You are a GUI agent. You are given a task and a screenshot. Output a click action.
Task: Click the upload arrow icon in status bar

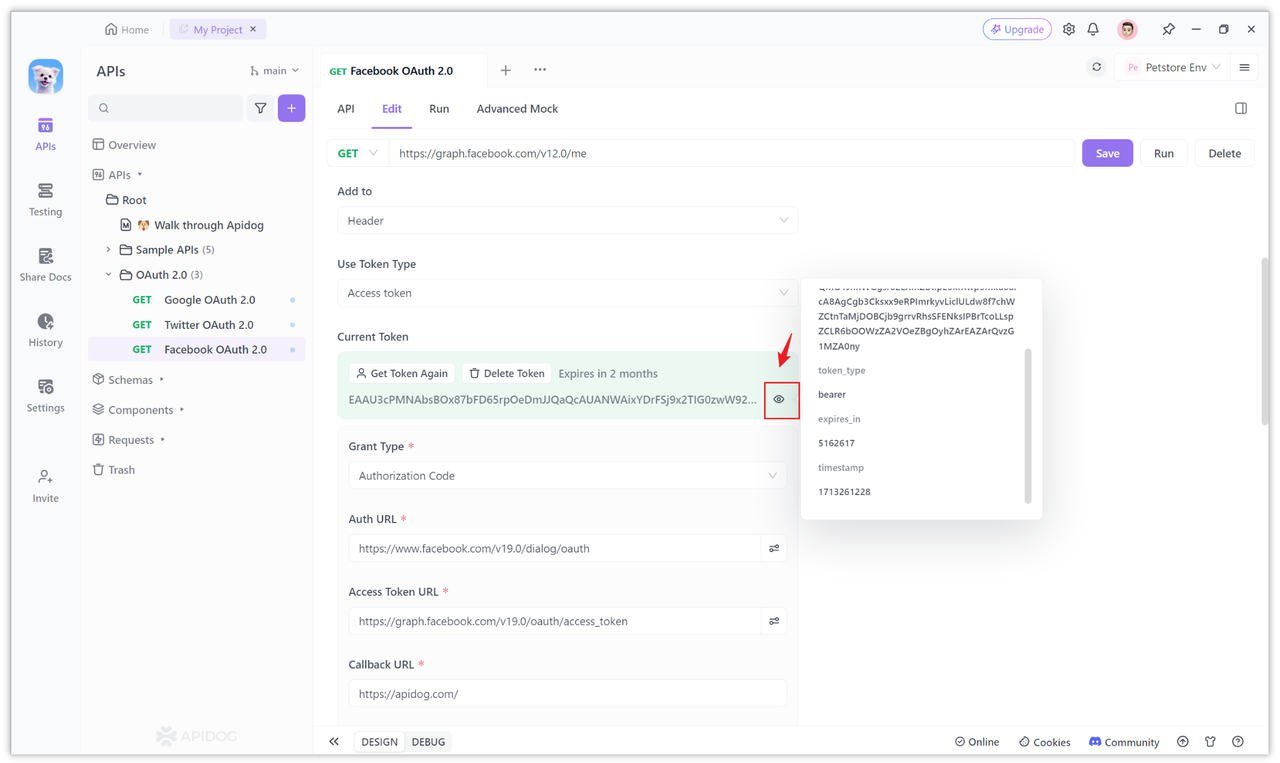pyautogui.click(x=1183, y=741)
